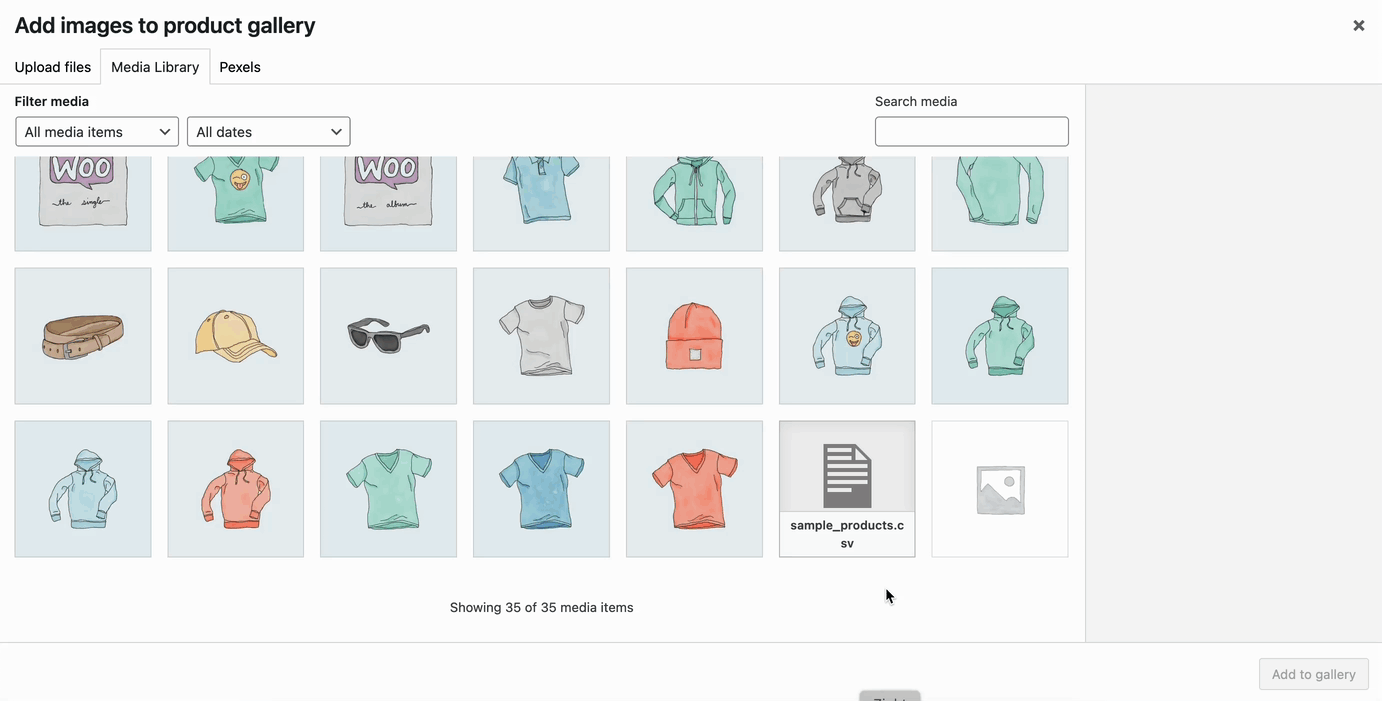
Task: Open the Pexels tab
Action: click(x=239, y=66)
